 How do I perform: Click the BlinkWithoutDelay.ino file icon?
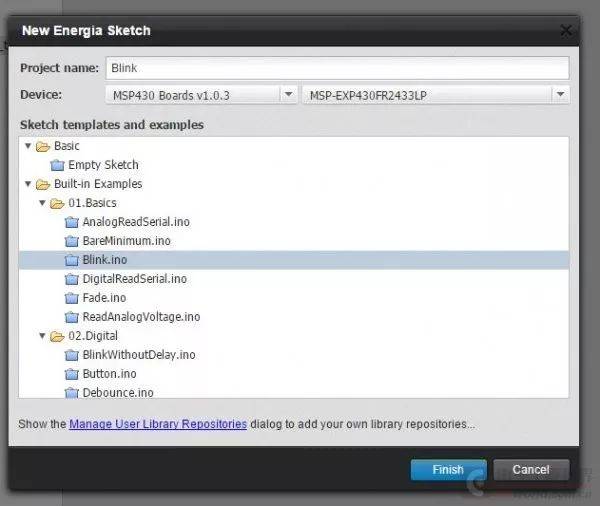click(x=71, y=355)
